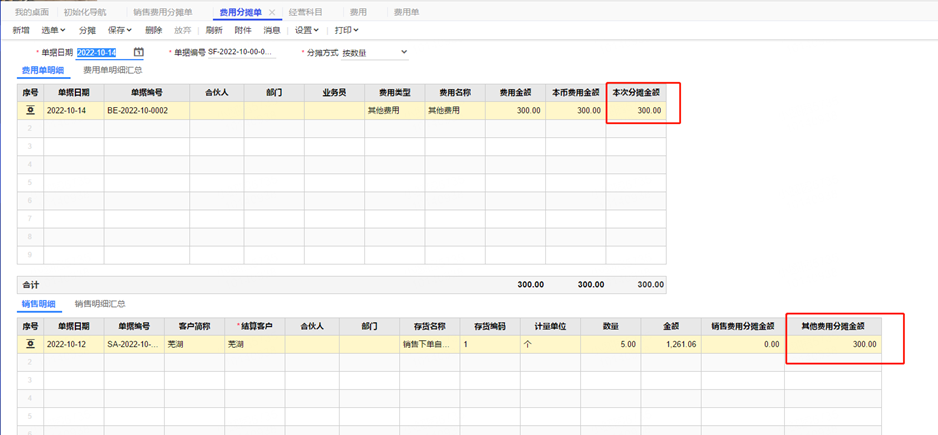Screen dimensions: 938x435
Task: Click the 2022-10-14 date cell in expense table
Action: coord(74,111)
